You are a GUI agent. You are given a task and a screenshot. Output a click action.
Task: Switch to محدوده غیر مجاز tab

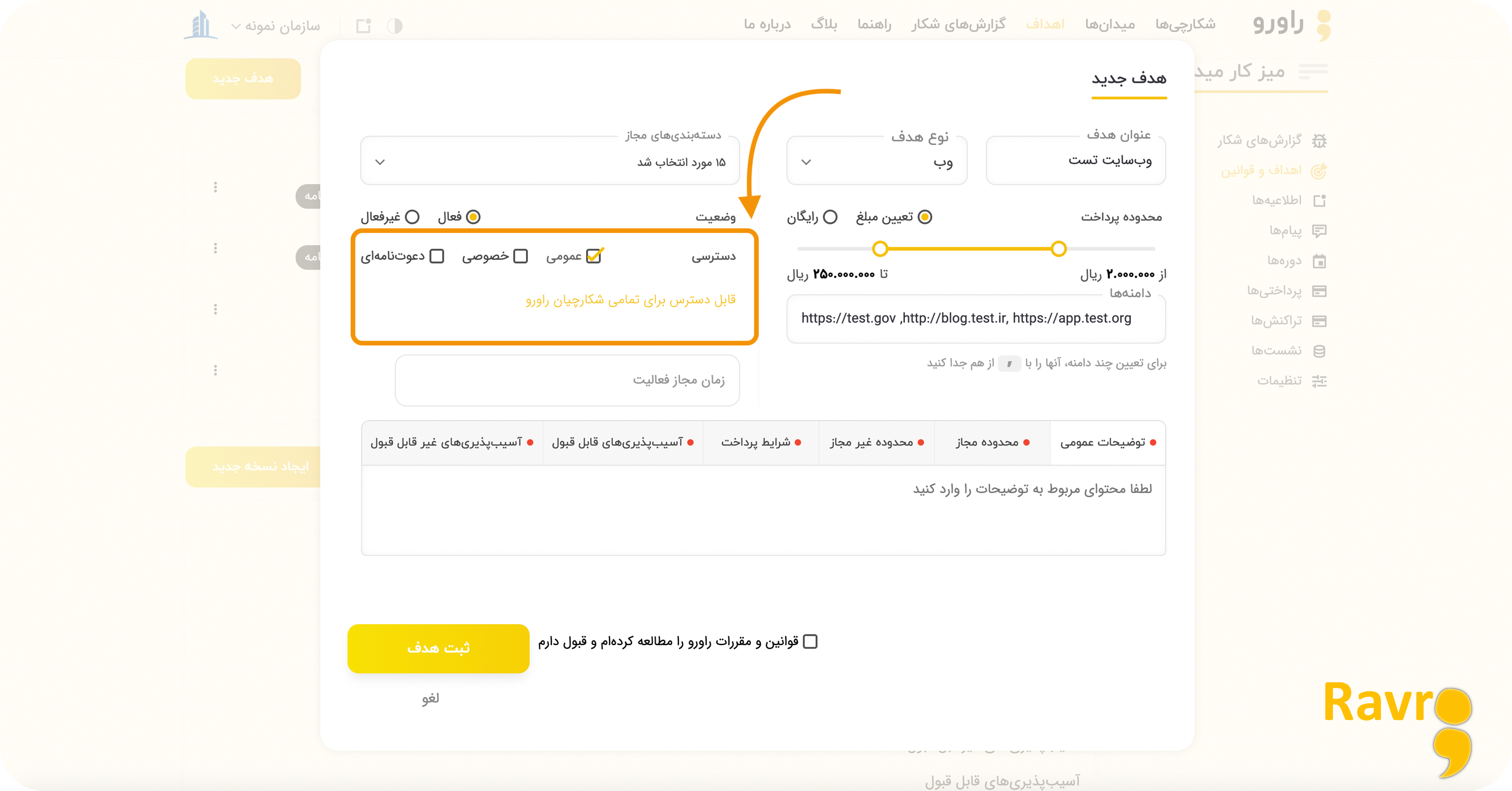click(877, 443)
